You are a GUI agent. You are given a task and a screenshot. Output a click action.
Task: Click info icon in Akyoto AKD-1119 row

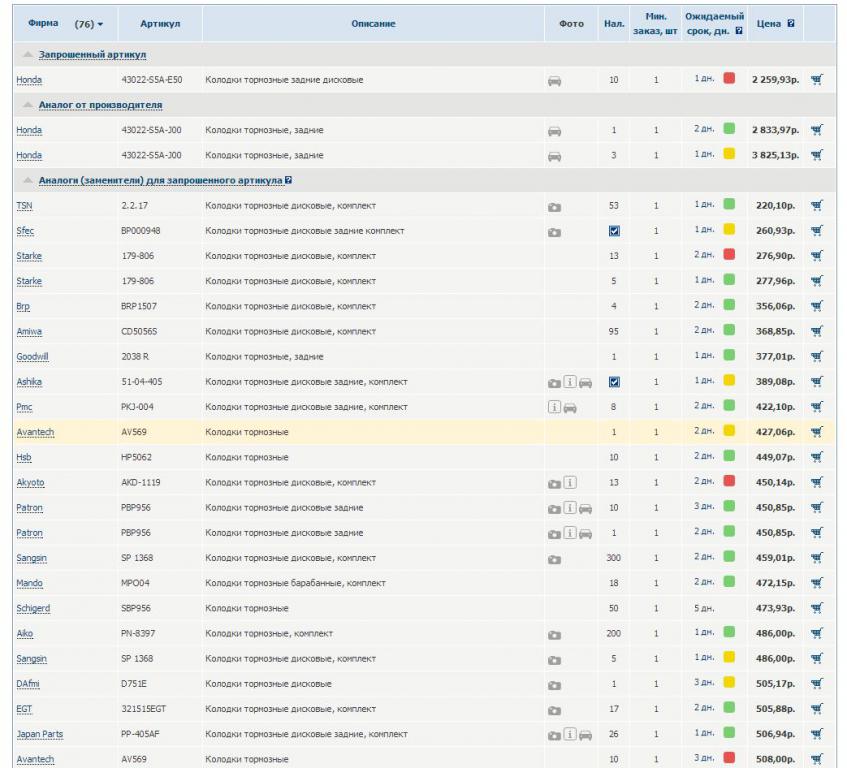[570, 482]
